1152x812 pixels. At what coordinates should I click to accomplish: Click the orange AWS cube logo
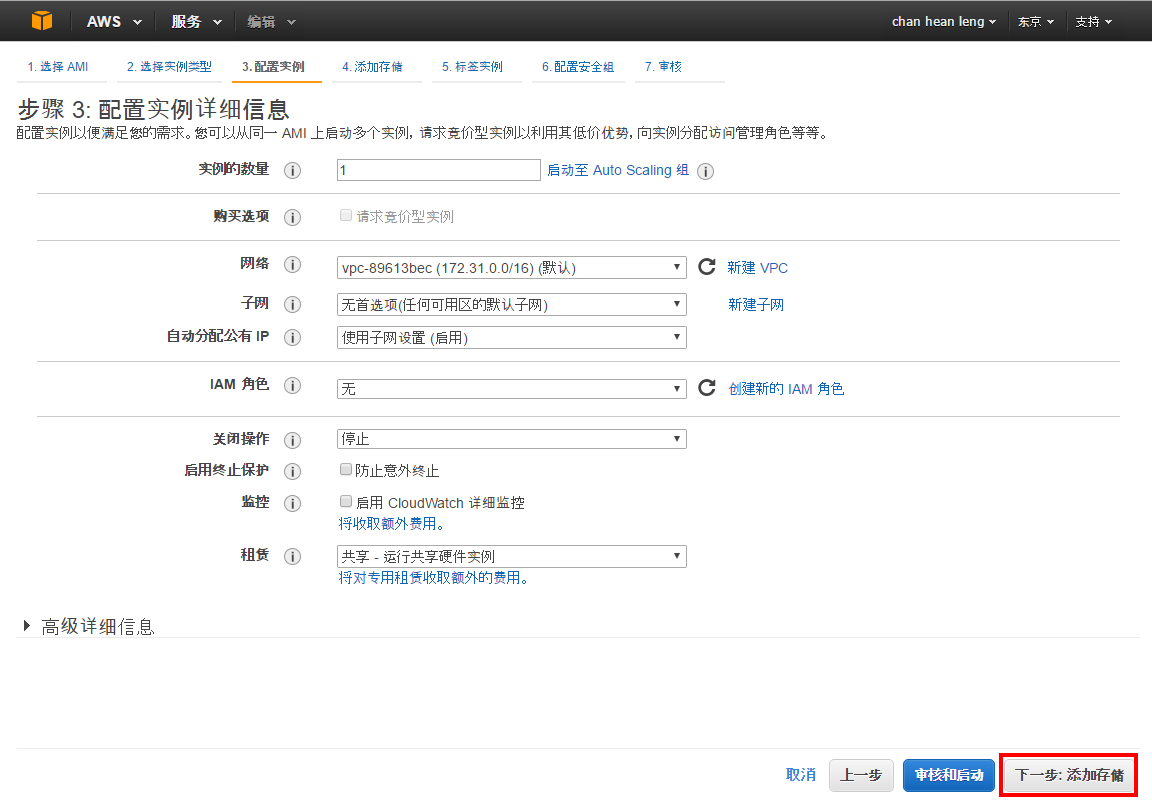pyautogui.click(x=42, y=21)
